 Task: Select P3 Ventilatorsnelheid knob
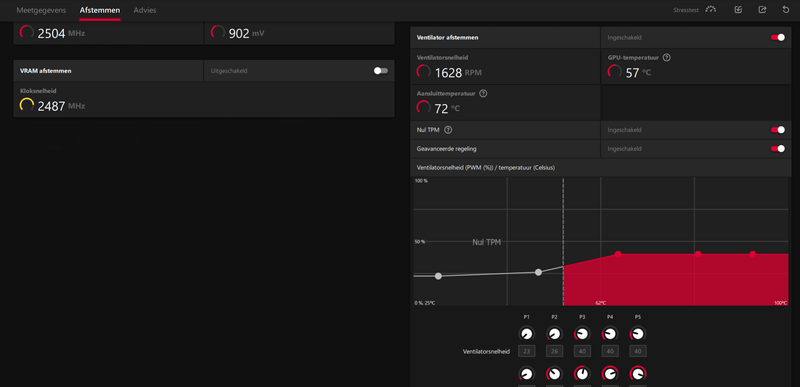[582, 334]
